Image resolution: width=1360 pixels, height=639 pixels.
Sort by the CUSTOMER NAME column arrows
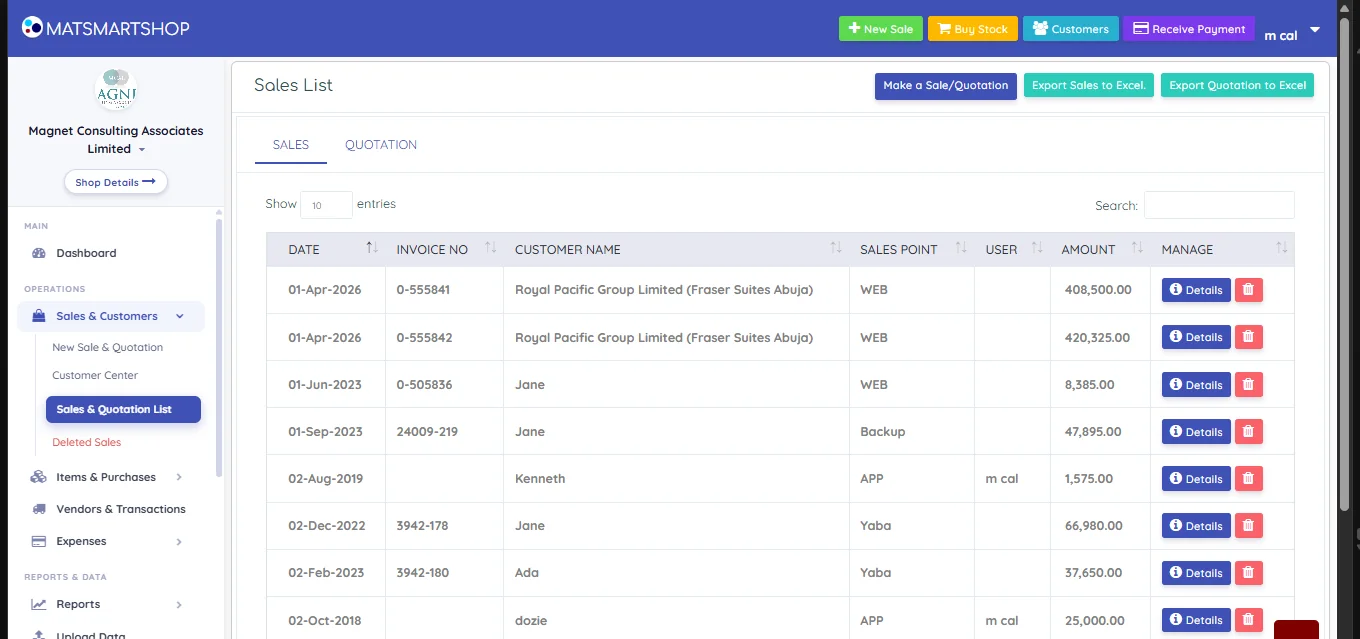point(836,248)
